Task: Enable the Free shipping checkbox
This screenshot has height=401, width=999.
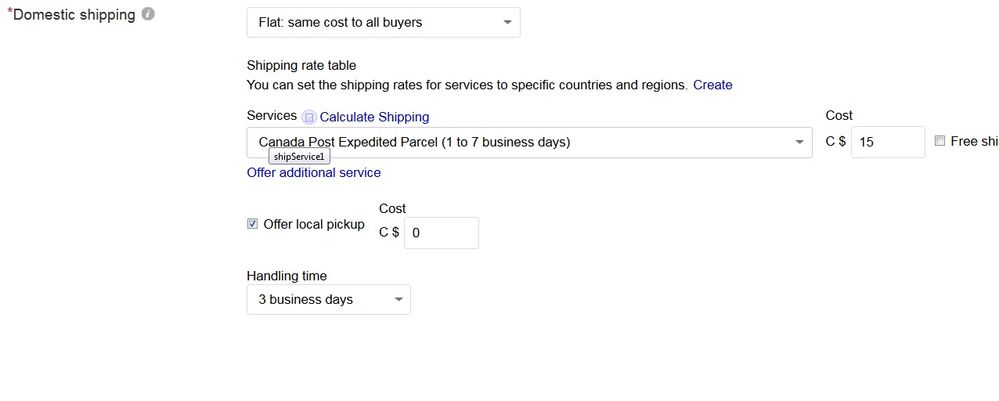Action: (939, 141)
